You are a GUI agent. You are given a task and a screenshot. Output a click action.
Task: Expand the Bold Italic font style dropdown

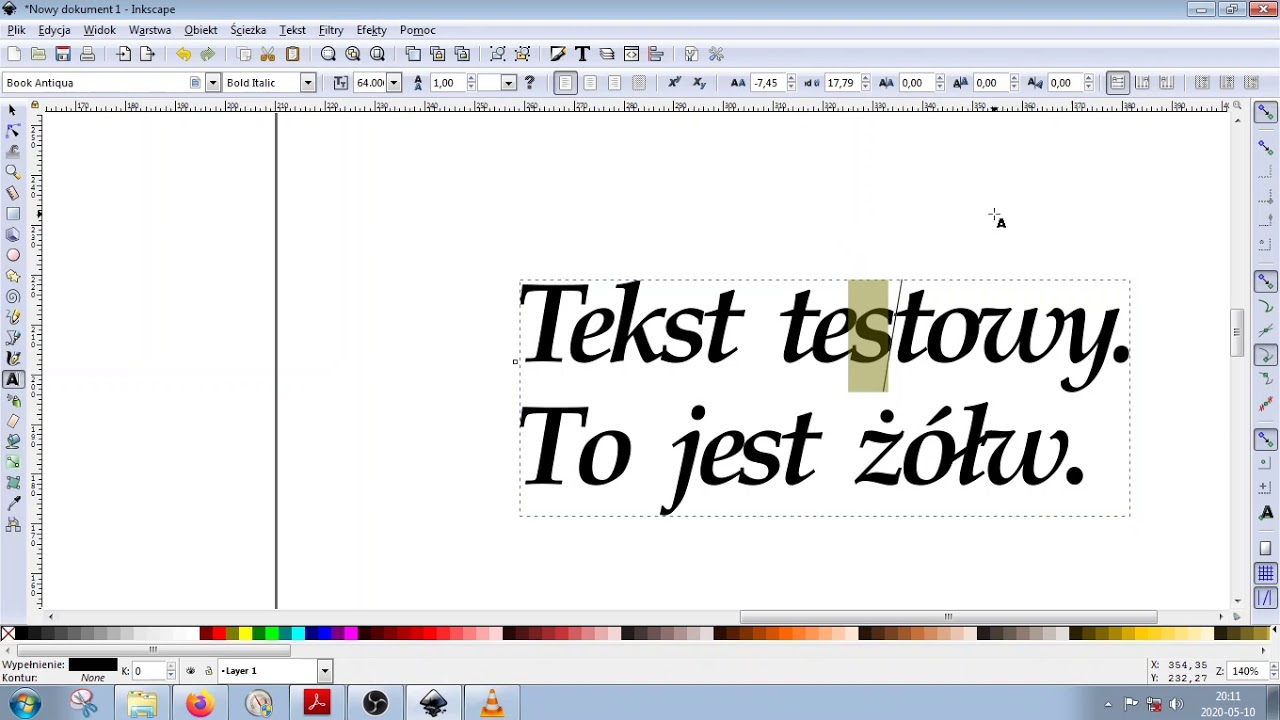coord(308,83)
